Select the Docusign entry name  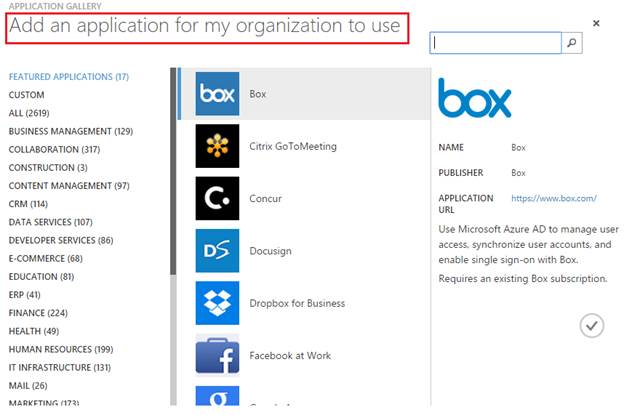270,251
